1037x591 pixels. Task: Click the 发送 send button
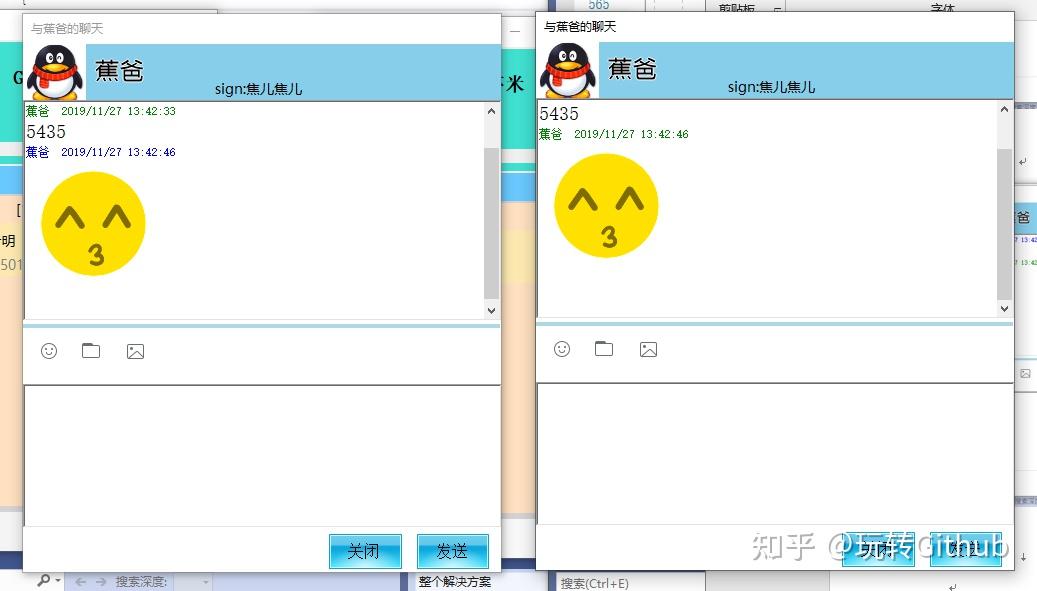click(x=453, y=551)
